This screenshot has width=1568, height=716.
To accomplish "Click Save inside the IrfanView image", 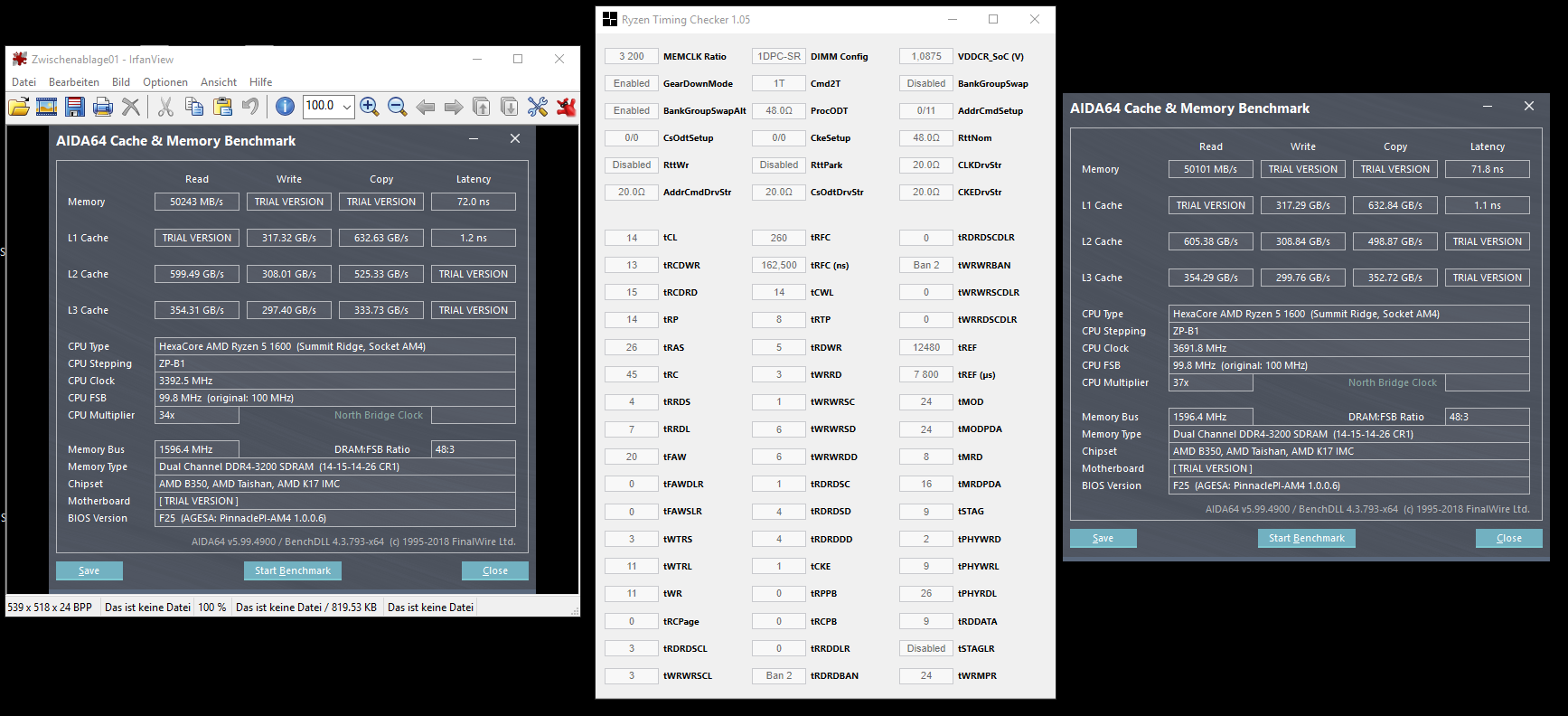I will pyautogui.click(x=89, y=570).
